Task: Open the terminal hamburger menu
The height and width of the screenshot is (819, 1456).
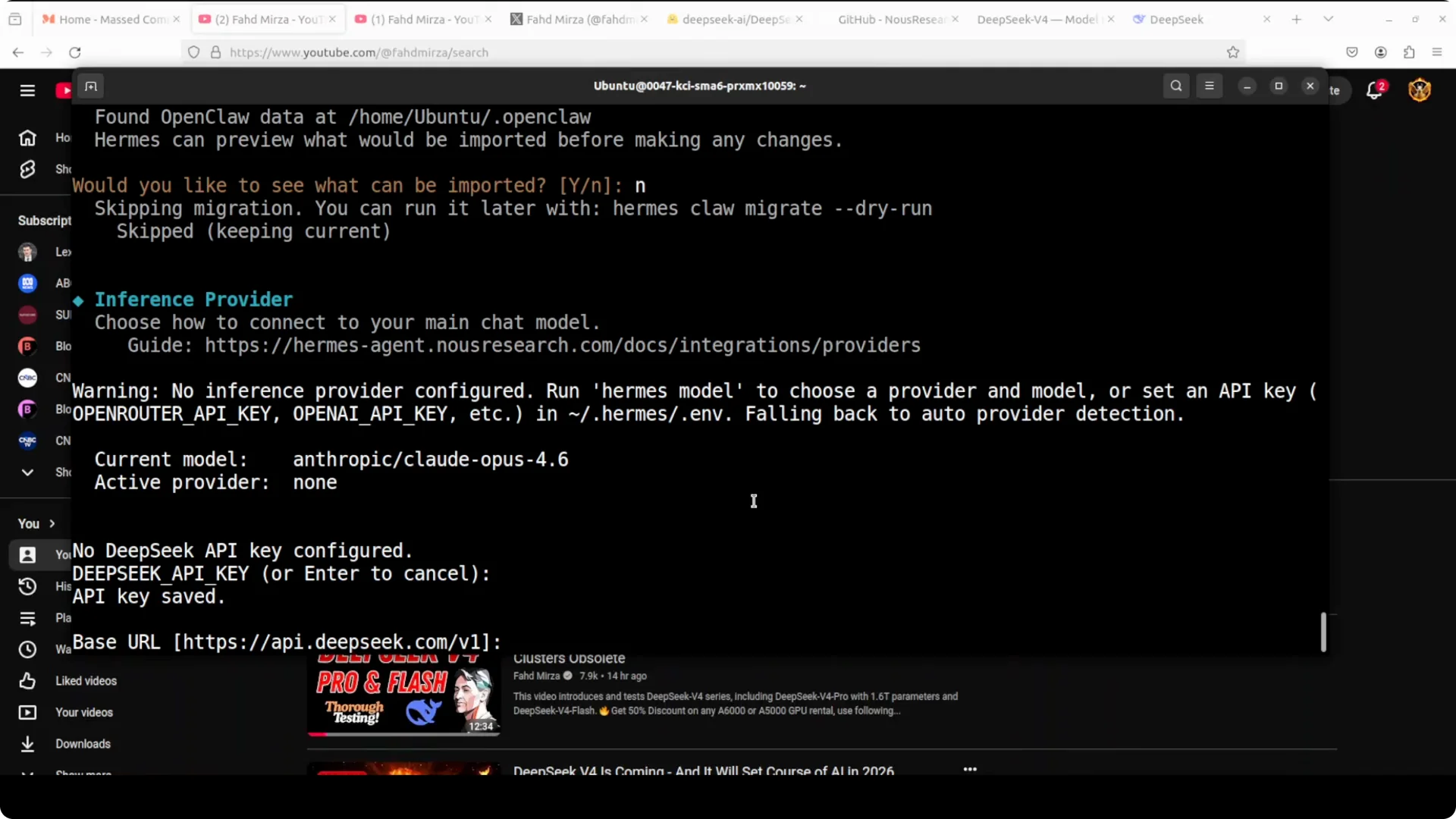Action: (1210, 86)
